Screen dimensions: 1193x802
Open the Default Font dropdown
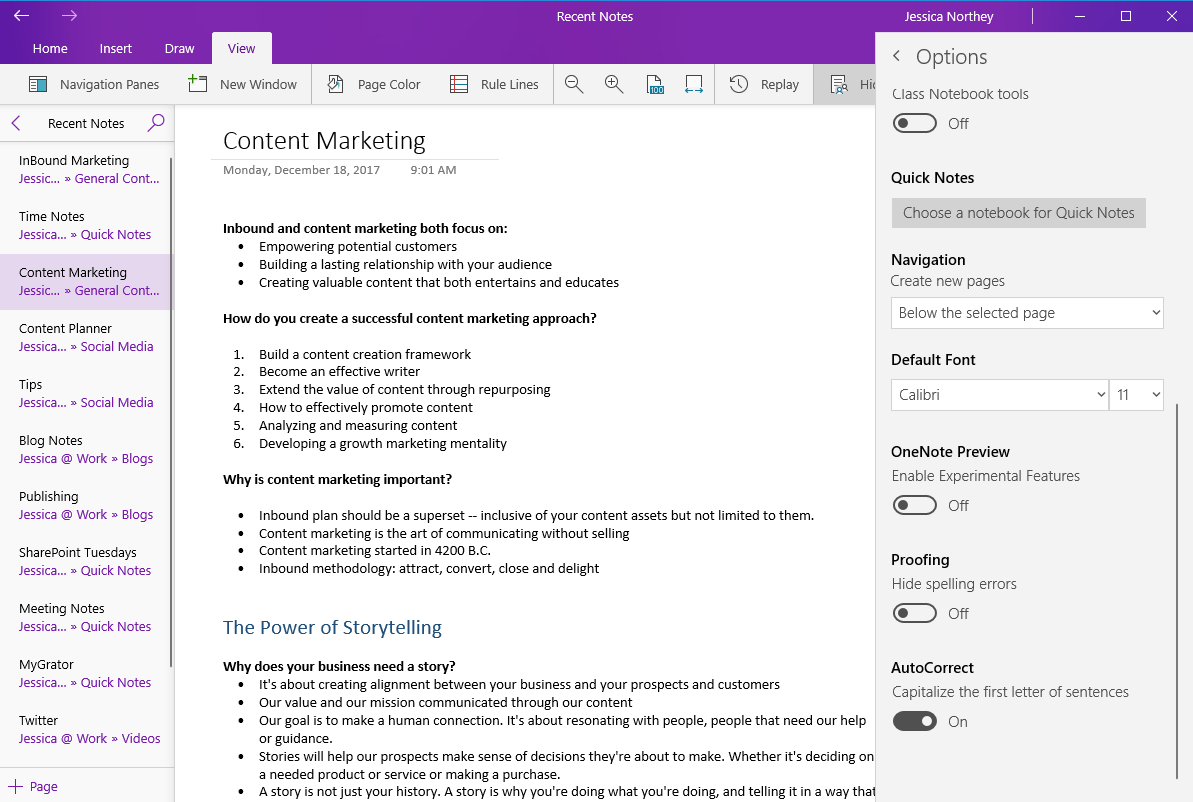(x=998, y=394)
